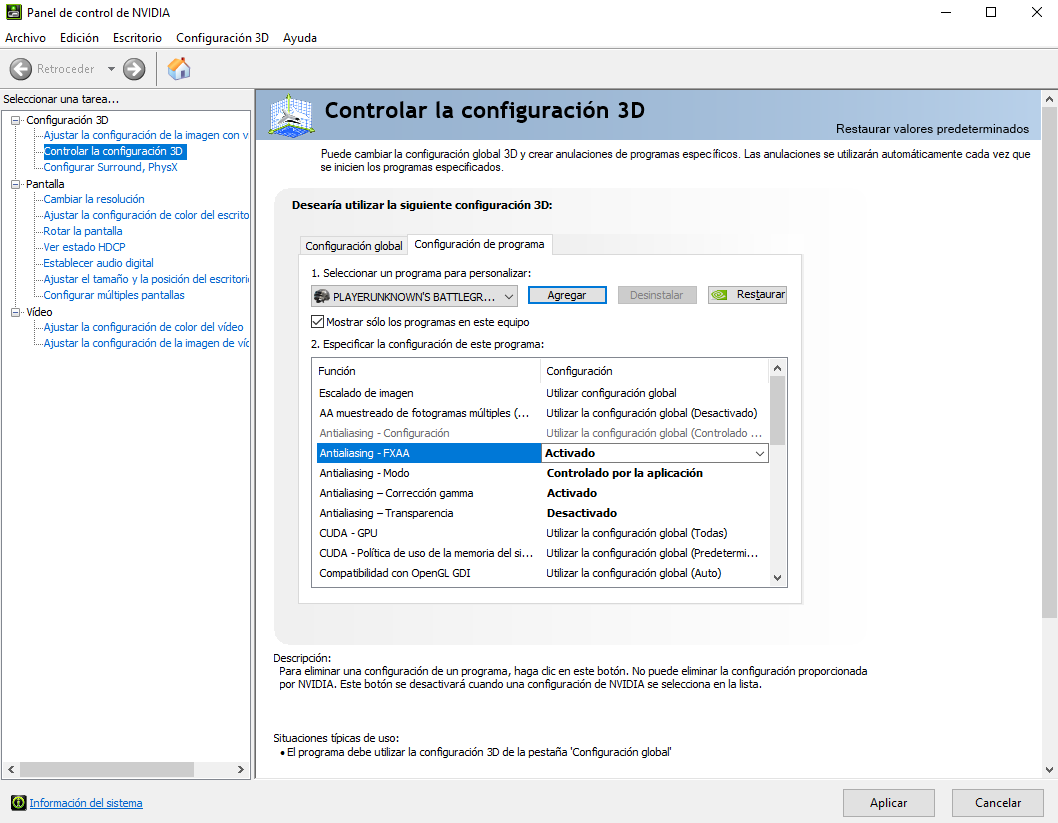Click the back arrow Retroceder icon

20,69
